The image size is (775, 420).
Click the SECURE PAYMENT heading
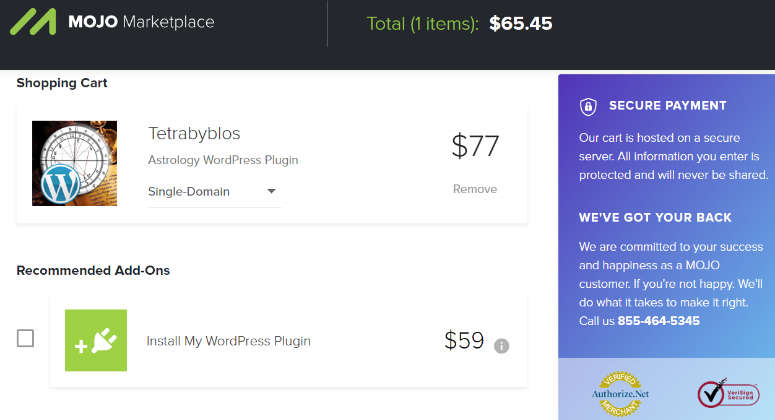(x=668, y=105)
